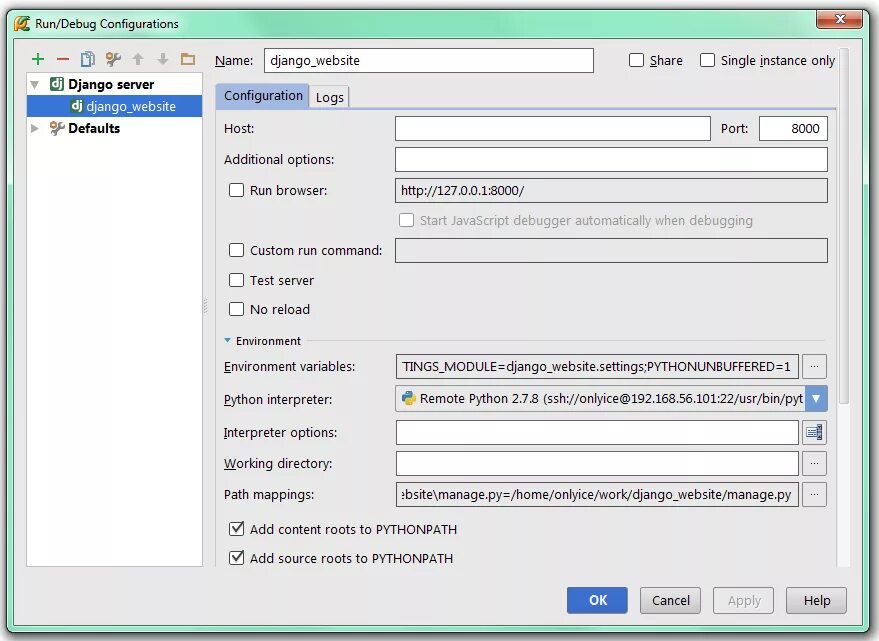Remove the selected configuration with the minus icon
The image size is (879, 641).
(63, 59)
